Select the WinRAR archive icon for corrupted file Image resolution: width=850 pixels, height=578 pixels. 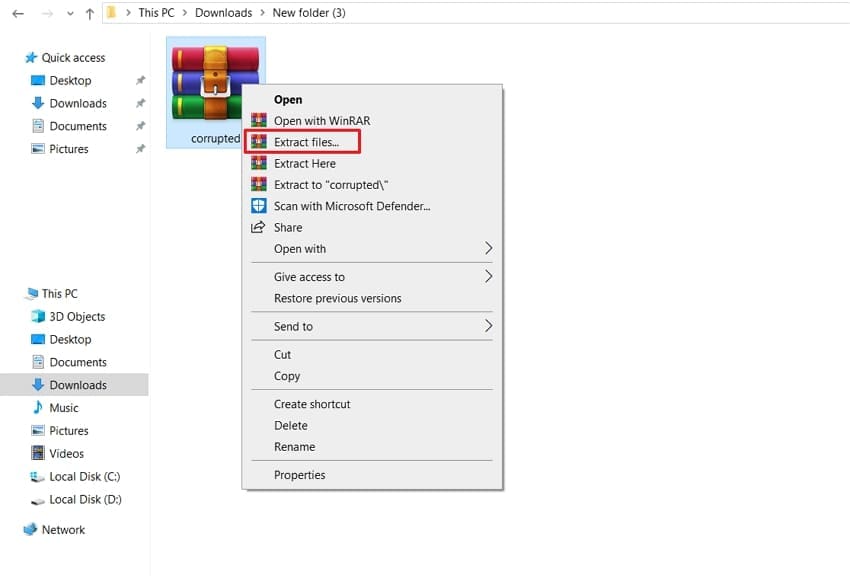click(214, 80)
